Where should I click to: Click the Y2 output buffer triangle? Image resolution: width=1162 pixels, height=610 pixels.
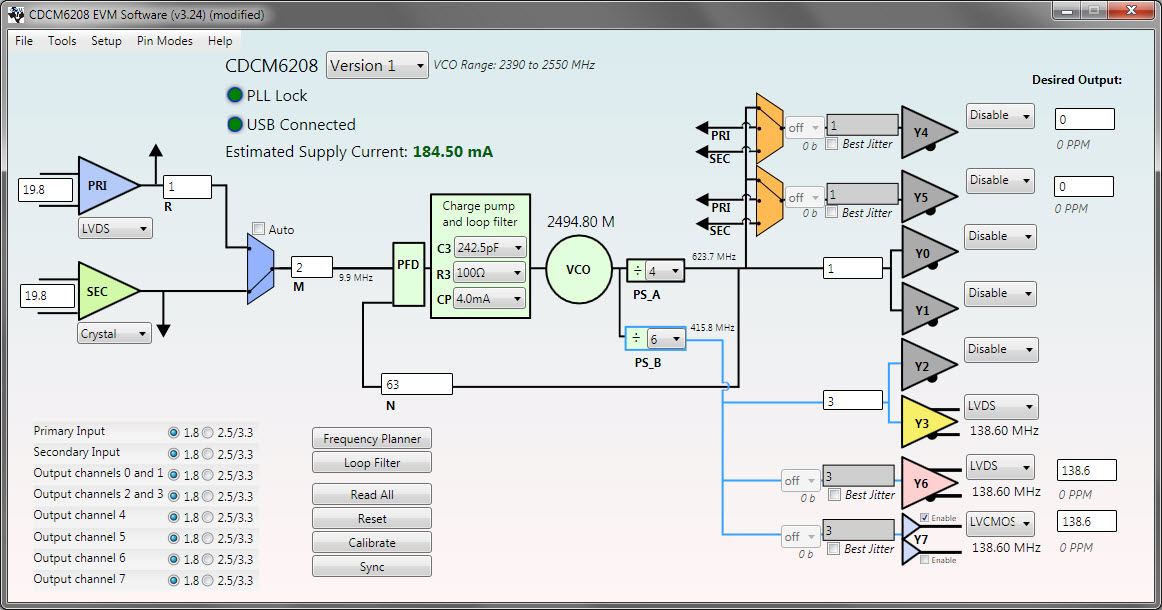(927, 365)
